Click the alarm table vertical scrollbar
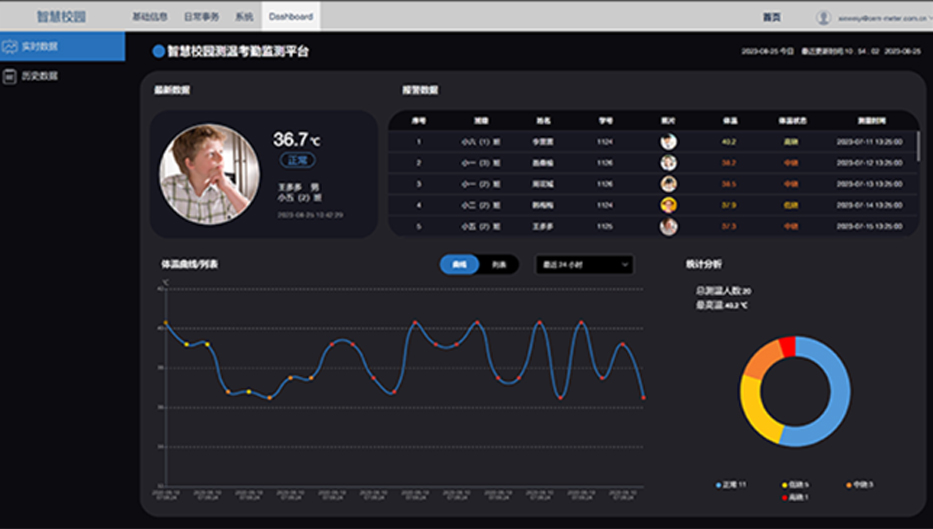The width and height of the screenshot is (933, 529). tap(918, 146)
